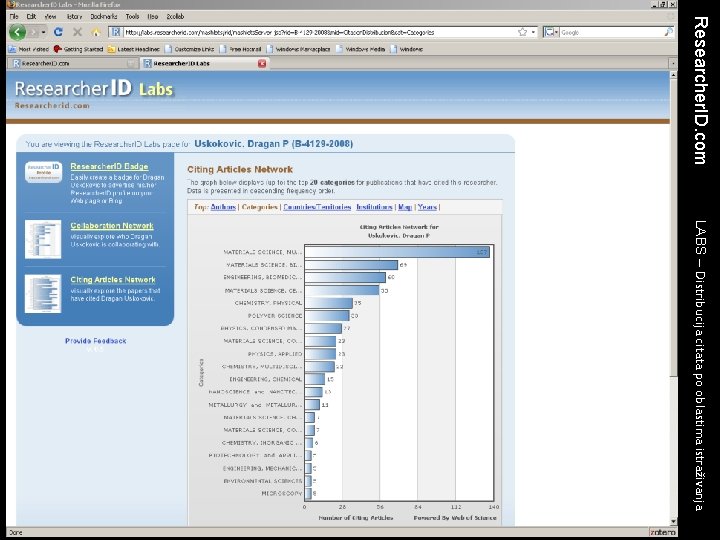The width and height of the screenshot is (720, 540).
Task: Click the Zotero status bar icon
Action: [x=662, y=532]
